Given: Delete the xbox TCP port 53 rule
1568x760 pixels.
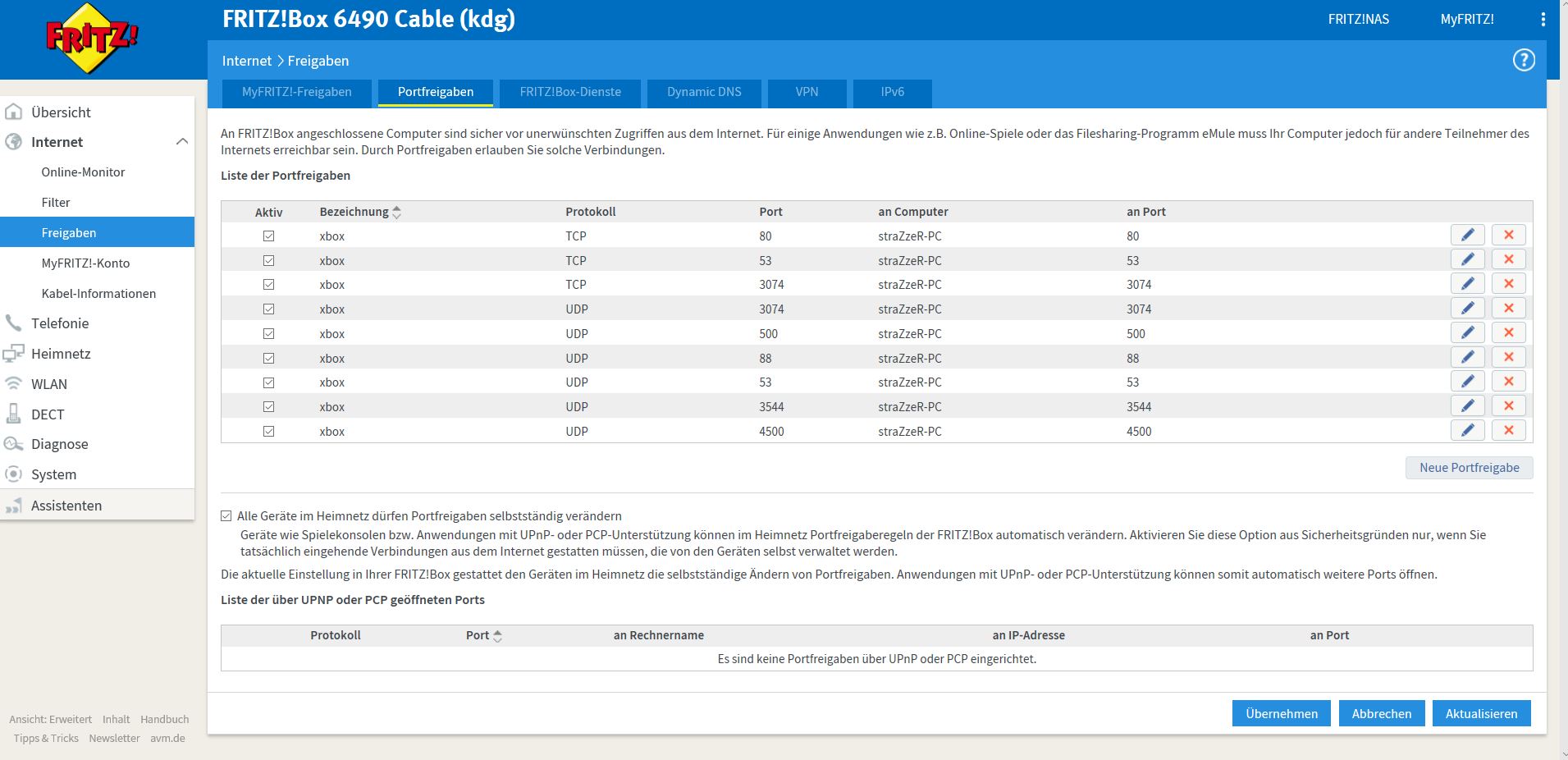Looking at the screenshot, I should pos(1508,259).
